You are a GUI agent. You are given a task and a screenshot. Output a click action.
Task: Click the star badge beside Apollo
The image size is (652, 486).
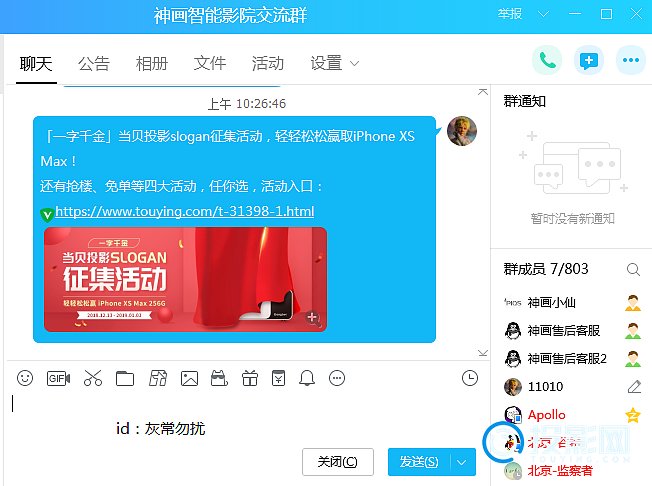[x=633, y=414]
